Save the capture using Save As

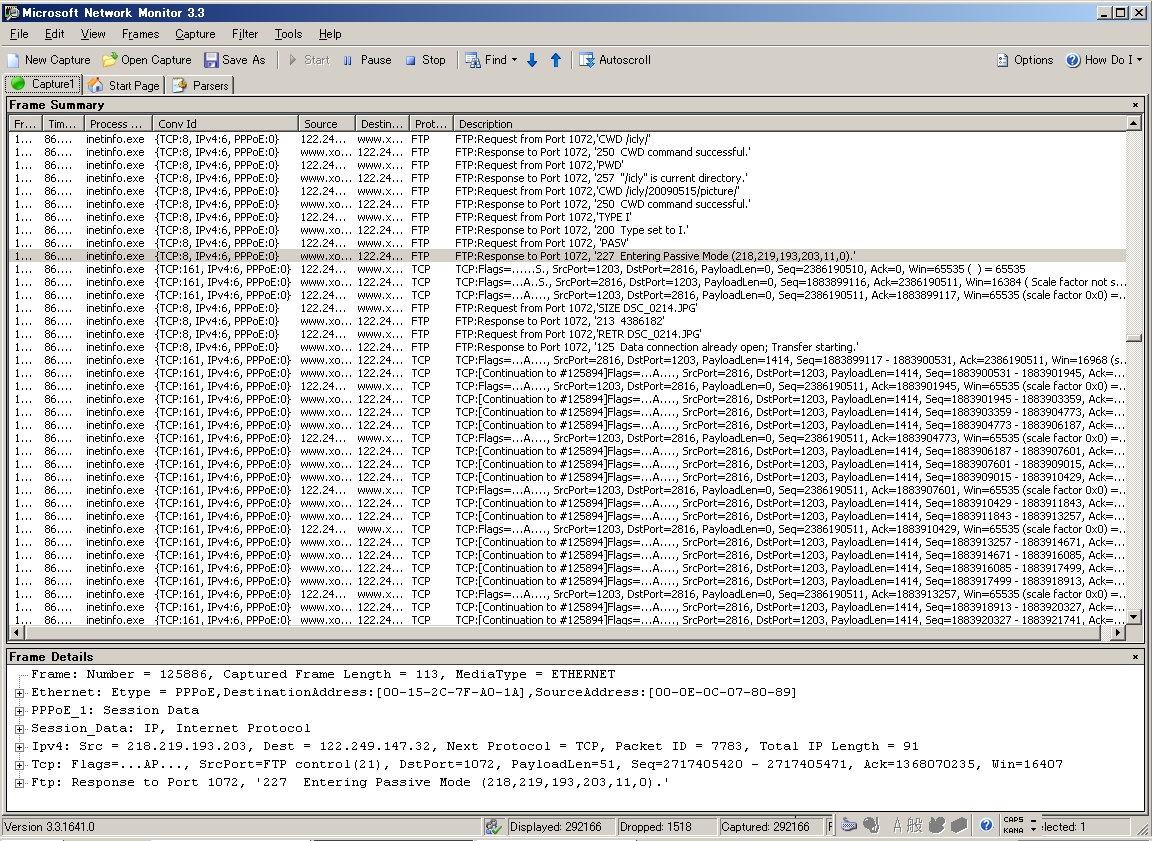pyautogui.click(x=235, y=60)
